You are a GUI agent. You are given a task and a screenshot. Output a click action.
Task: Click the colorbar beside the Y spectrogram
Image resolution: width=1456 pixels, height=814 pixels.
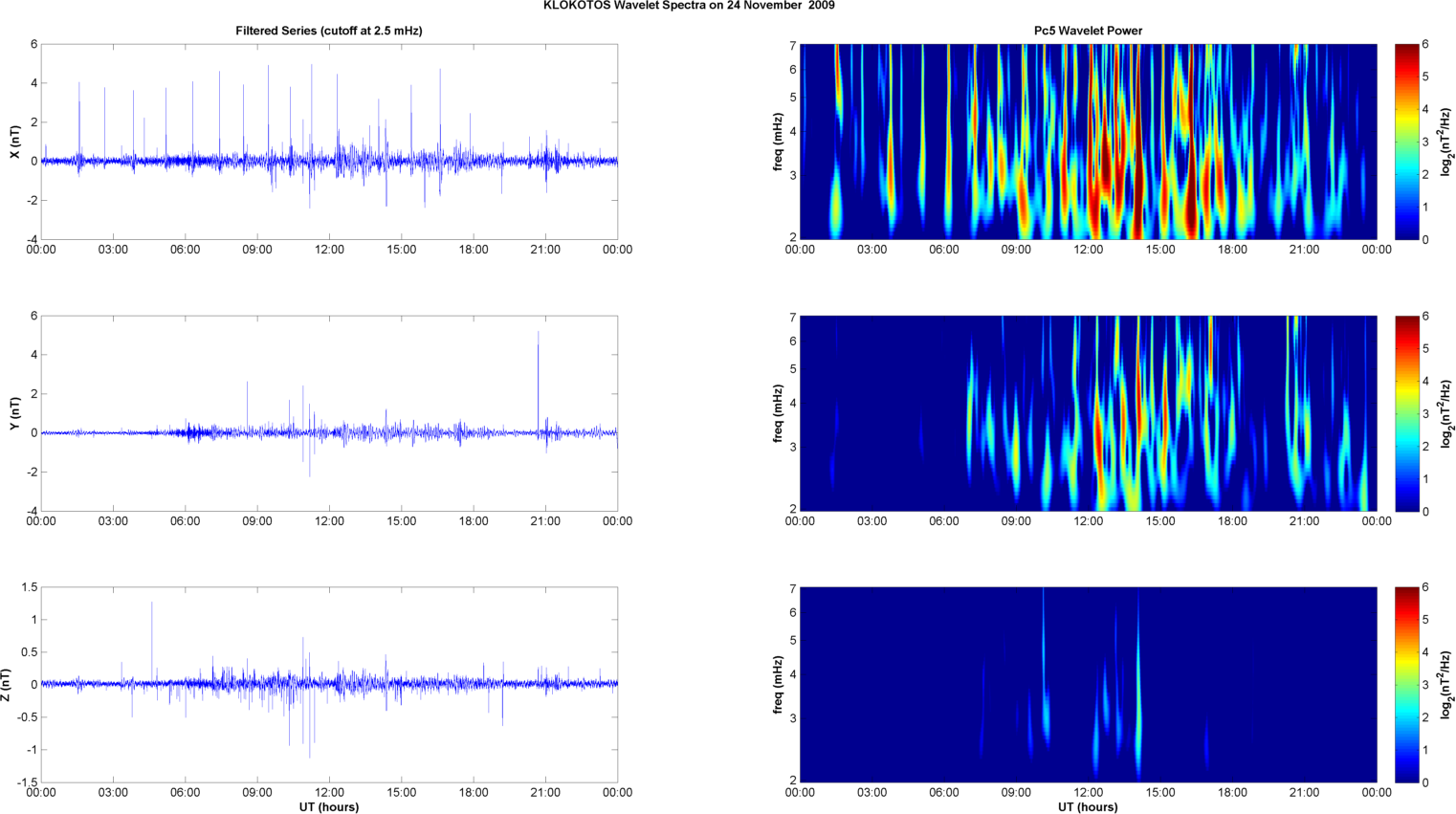click(1406, 413)
